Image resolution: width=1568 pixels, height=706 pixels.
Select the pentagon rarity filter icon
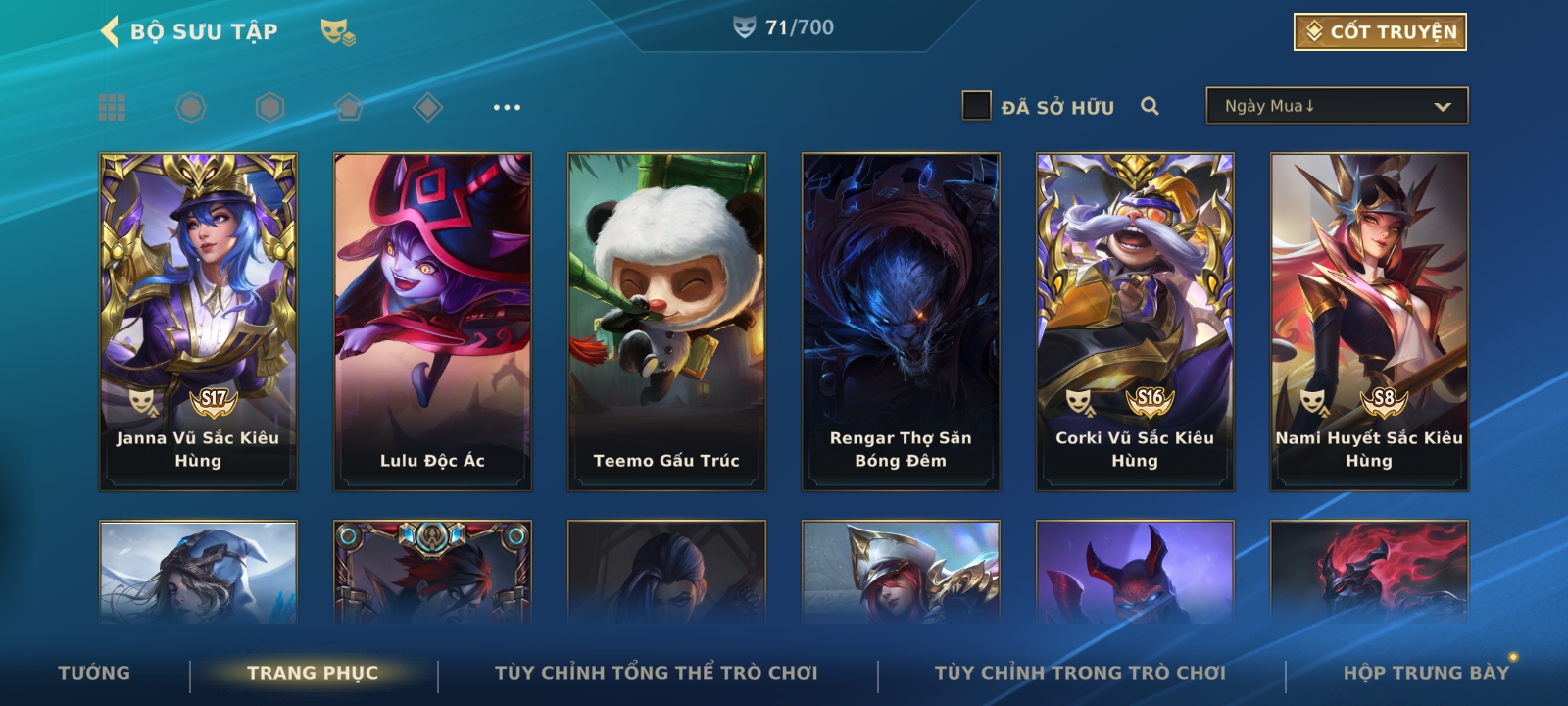click(349, 107)
